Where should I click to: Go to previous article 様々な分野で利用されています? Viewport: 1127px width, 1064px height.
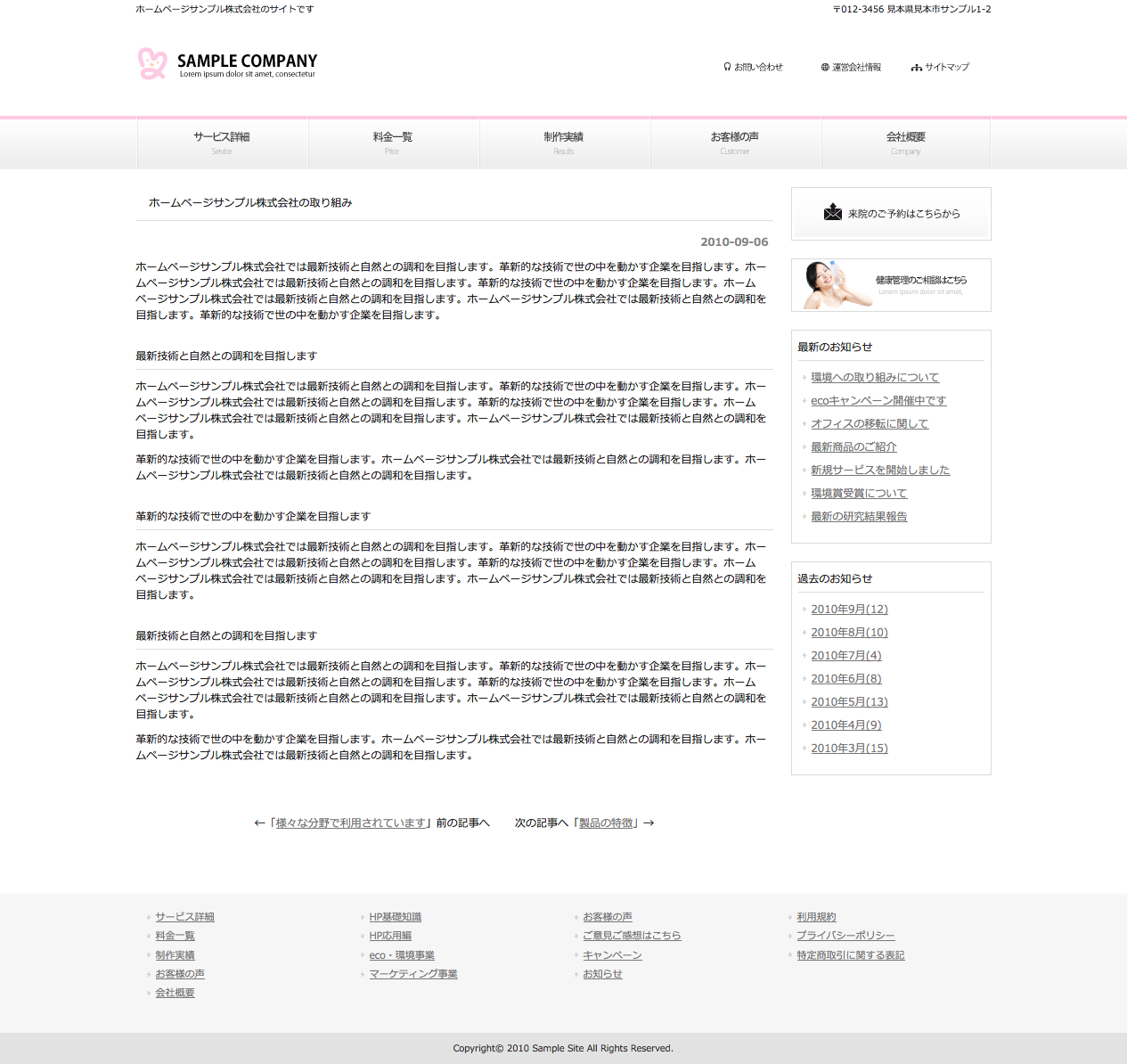coord(350,823)
